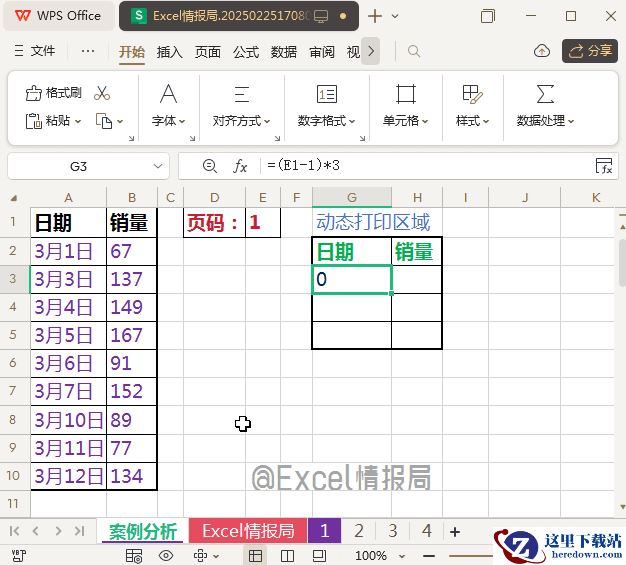The width and height of the screenshot is (626, 565).
Task: Open clipboard group dialog launcher
Action: pyautogui.click(x=131, y=138)
